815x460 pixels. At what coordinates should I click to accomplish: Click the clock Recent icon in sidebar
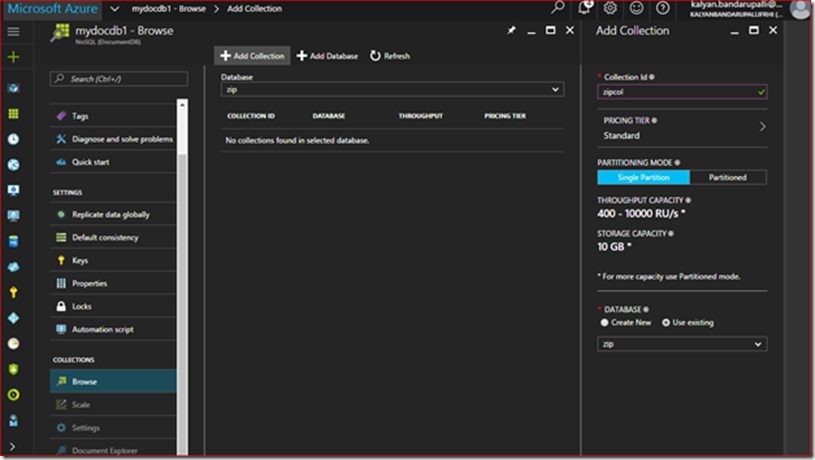pos(14,139)
